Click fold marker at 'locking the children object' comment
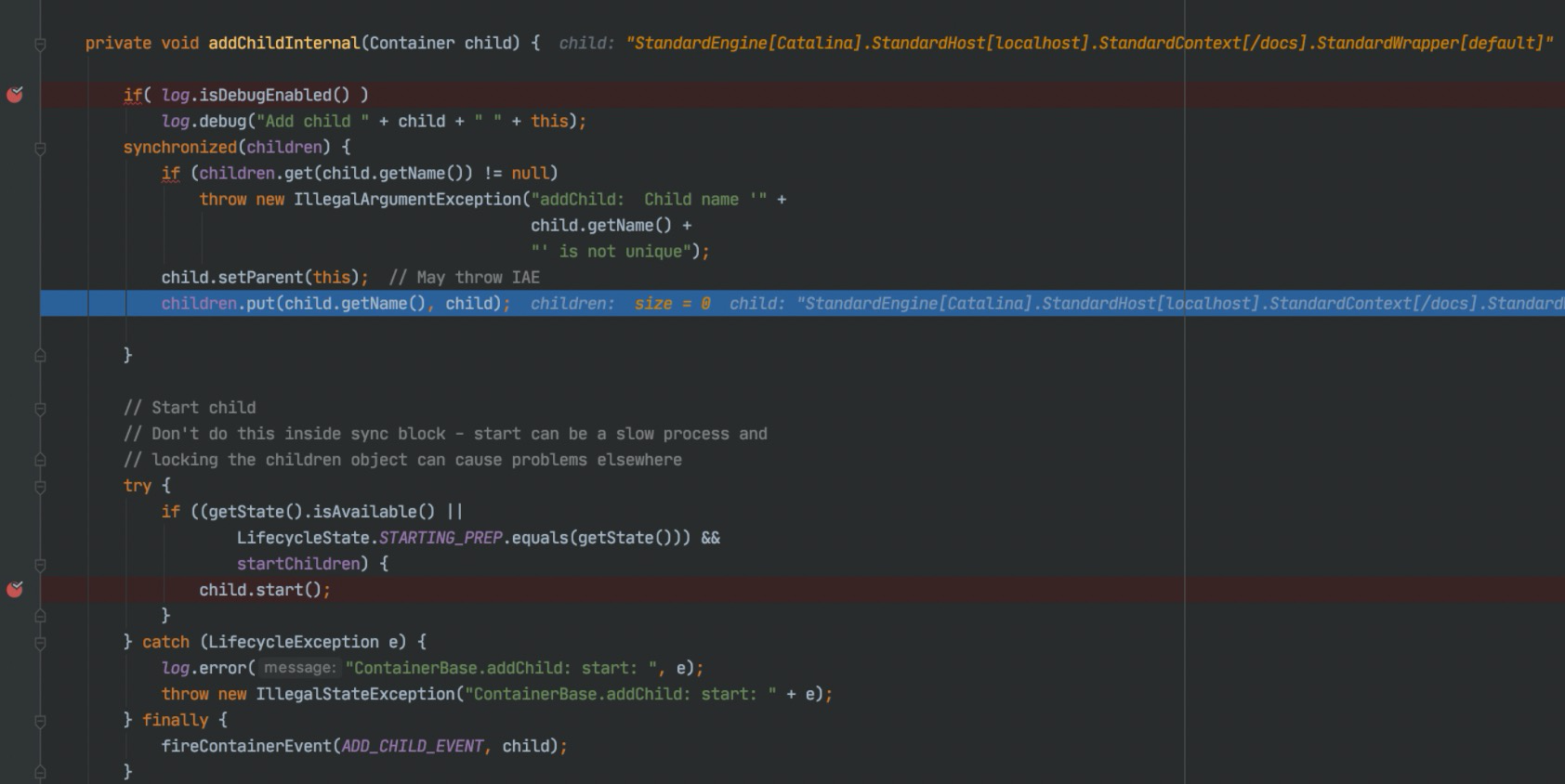 [x=40, y=460]
